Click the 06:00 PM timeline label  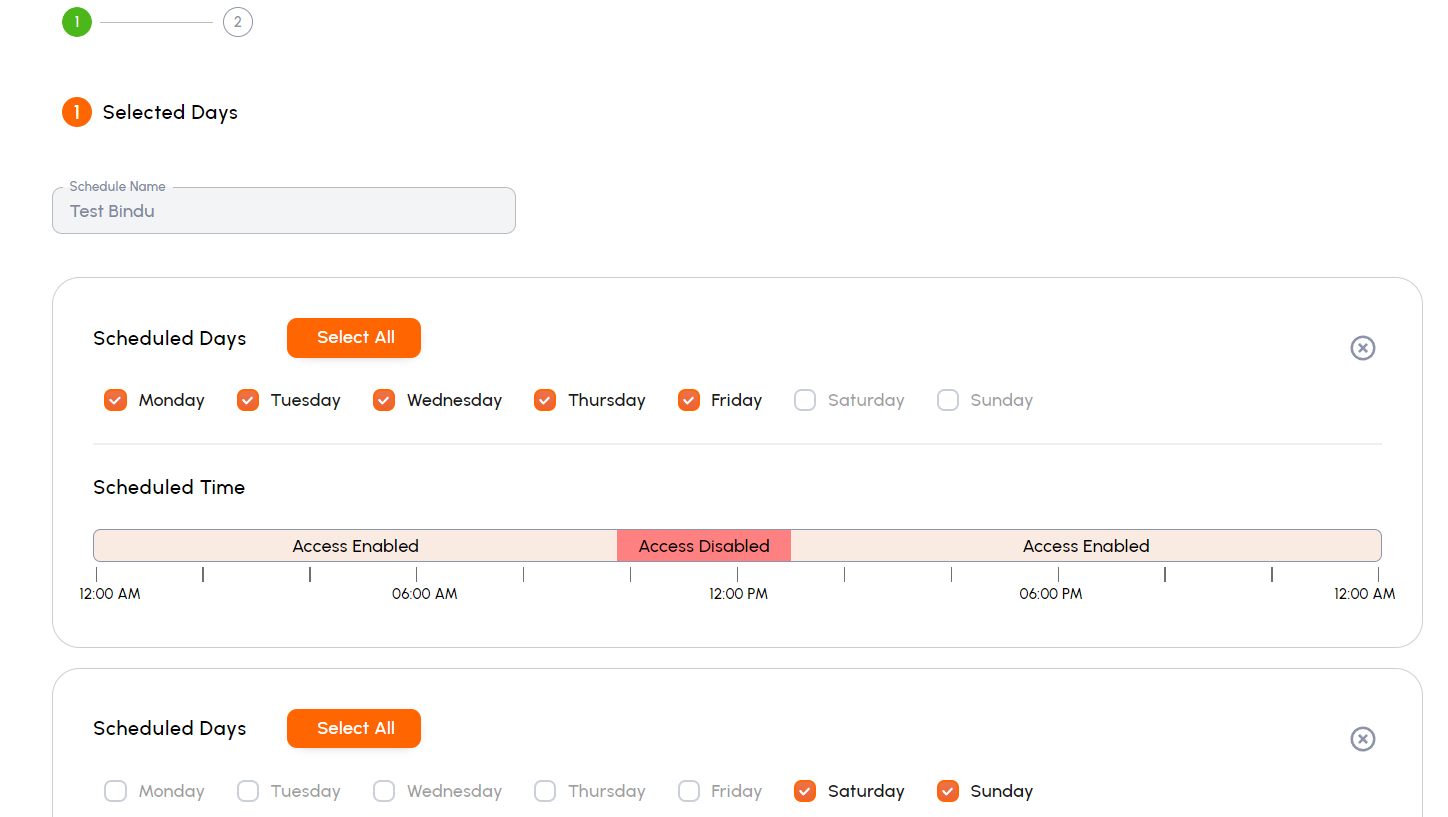coord(1051,594)
